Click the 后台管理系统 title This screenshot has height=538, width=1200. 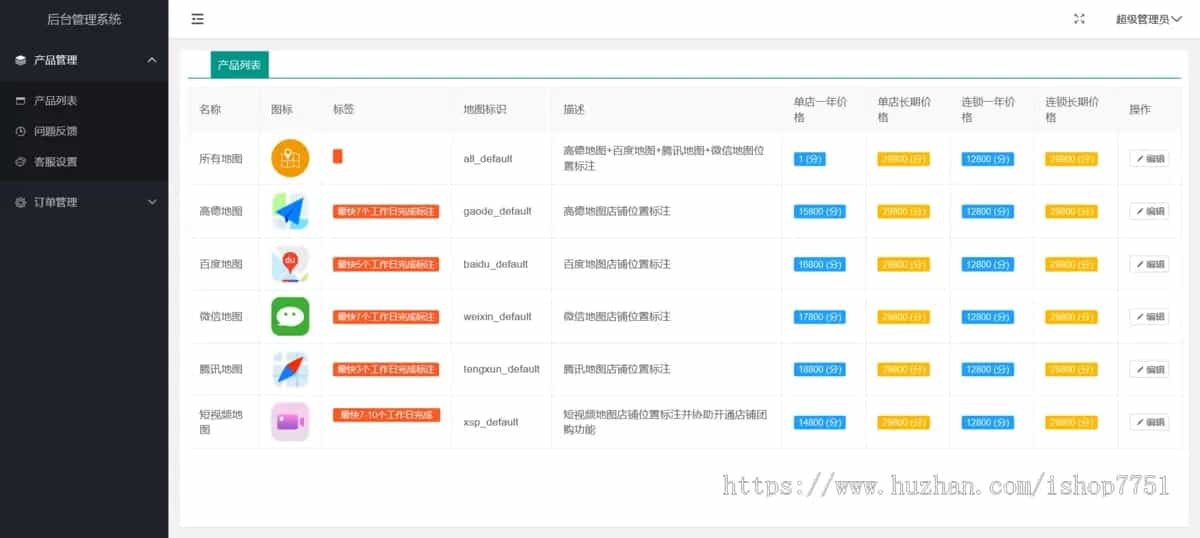click(84, 19)
